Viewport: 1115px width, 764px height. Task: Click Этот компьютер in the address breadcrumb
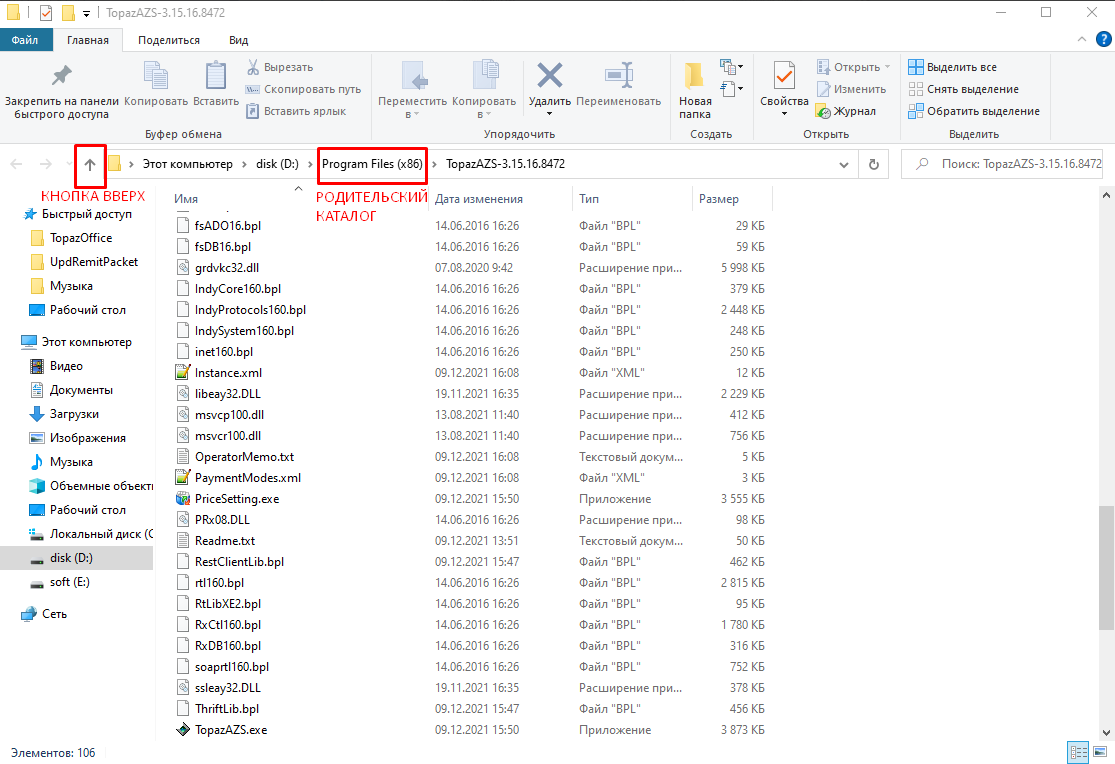[x=188, y=164]
